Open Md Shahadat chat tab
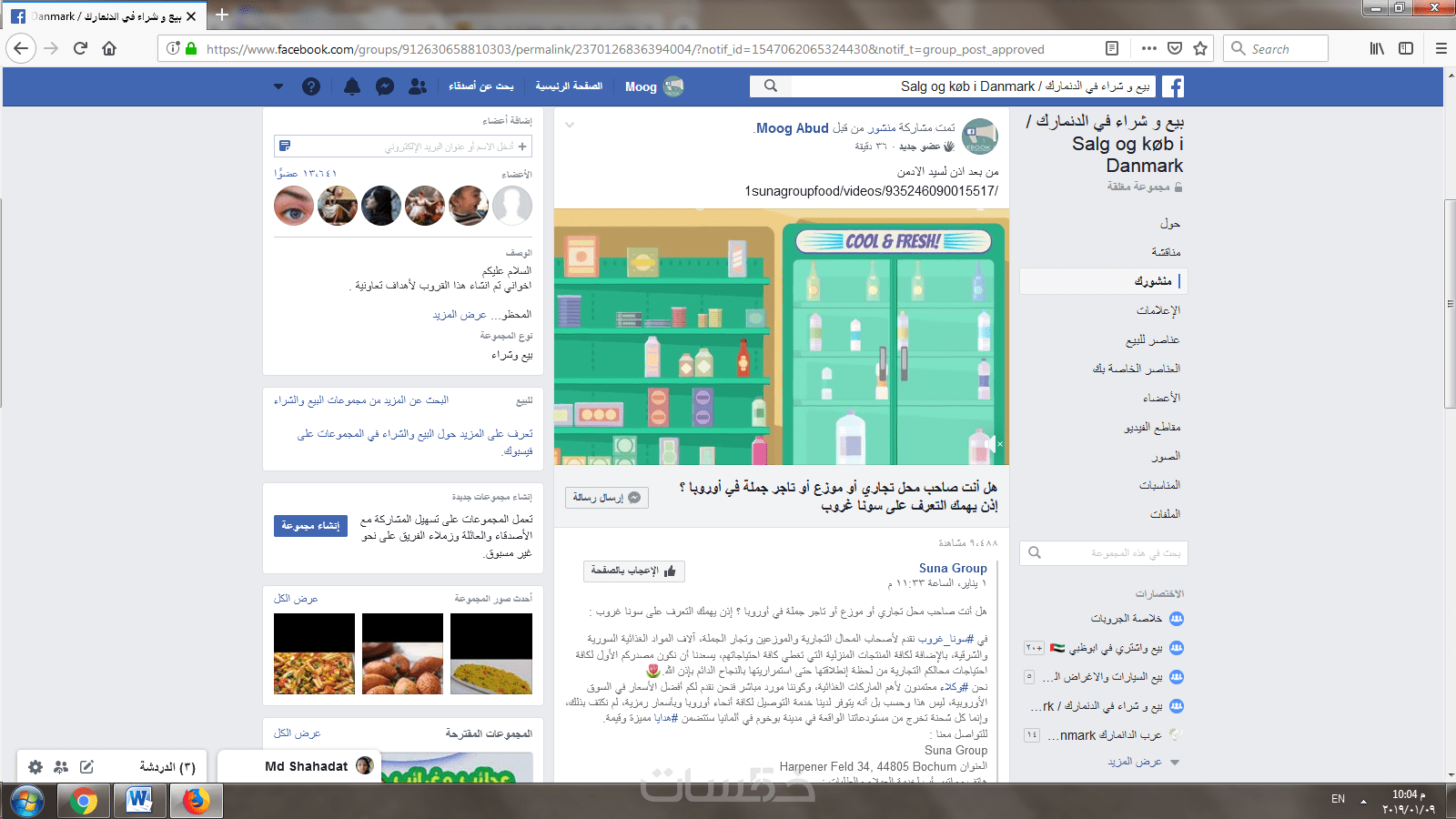The image size is (1456, 819). [x=299, y=766]
